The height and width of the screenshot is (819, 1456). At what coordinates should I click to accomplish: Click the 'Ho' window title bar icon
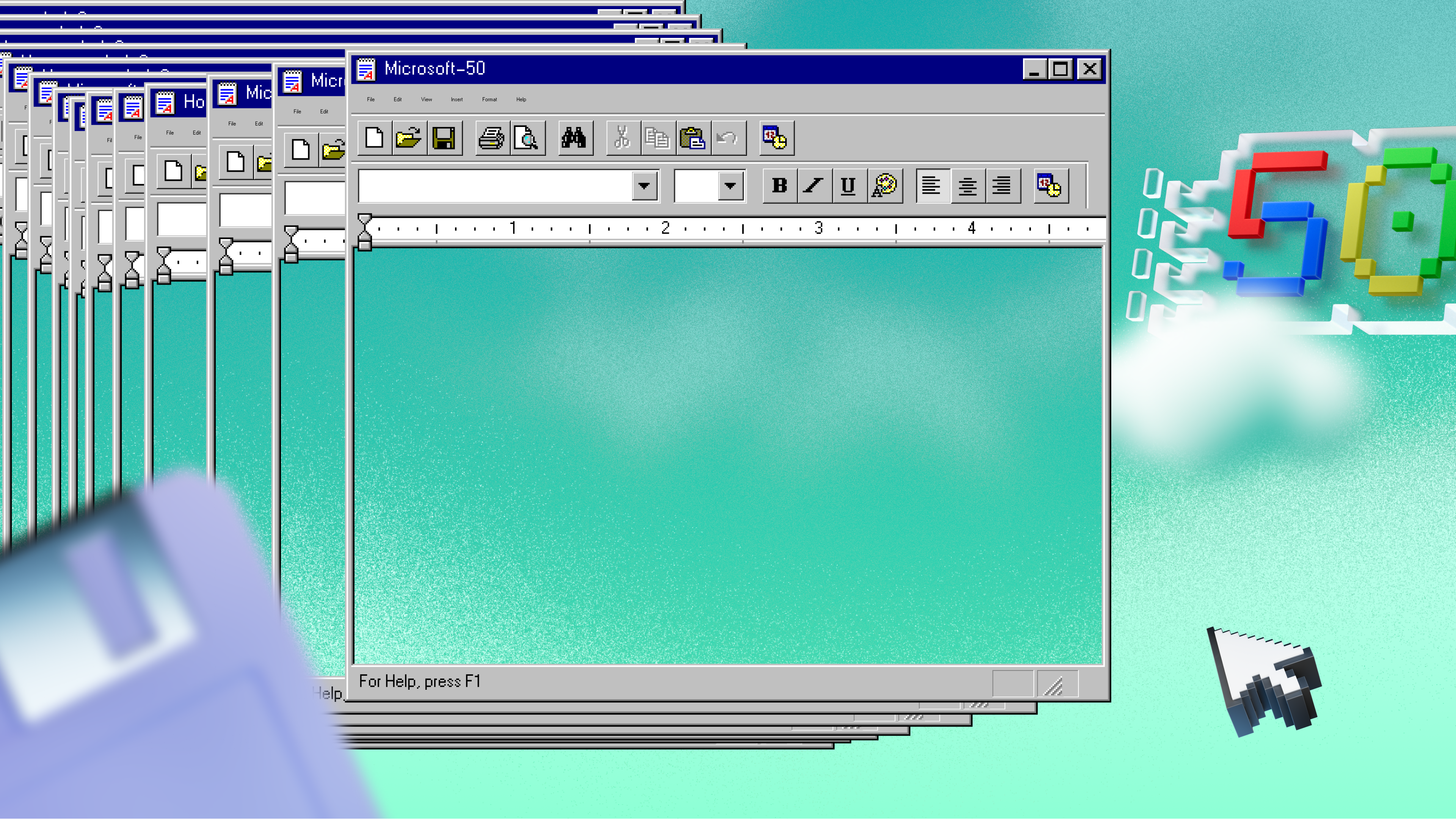coord(166,103)
